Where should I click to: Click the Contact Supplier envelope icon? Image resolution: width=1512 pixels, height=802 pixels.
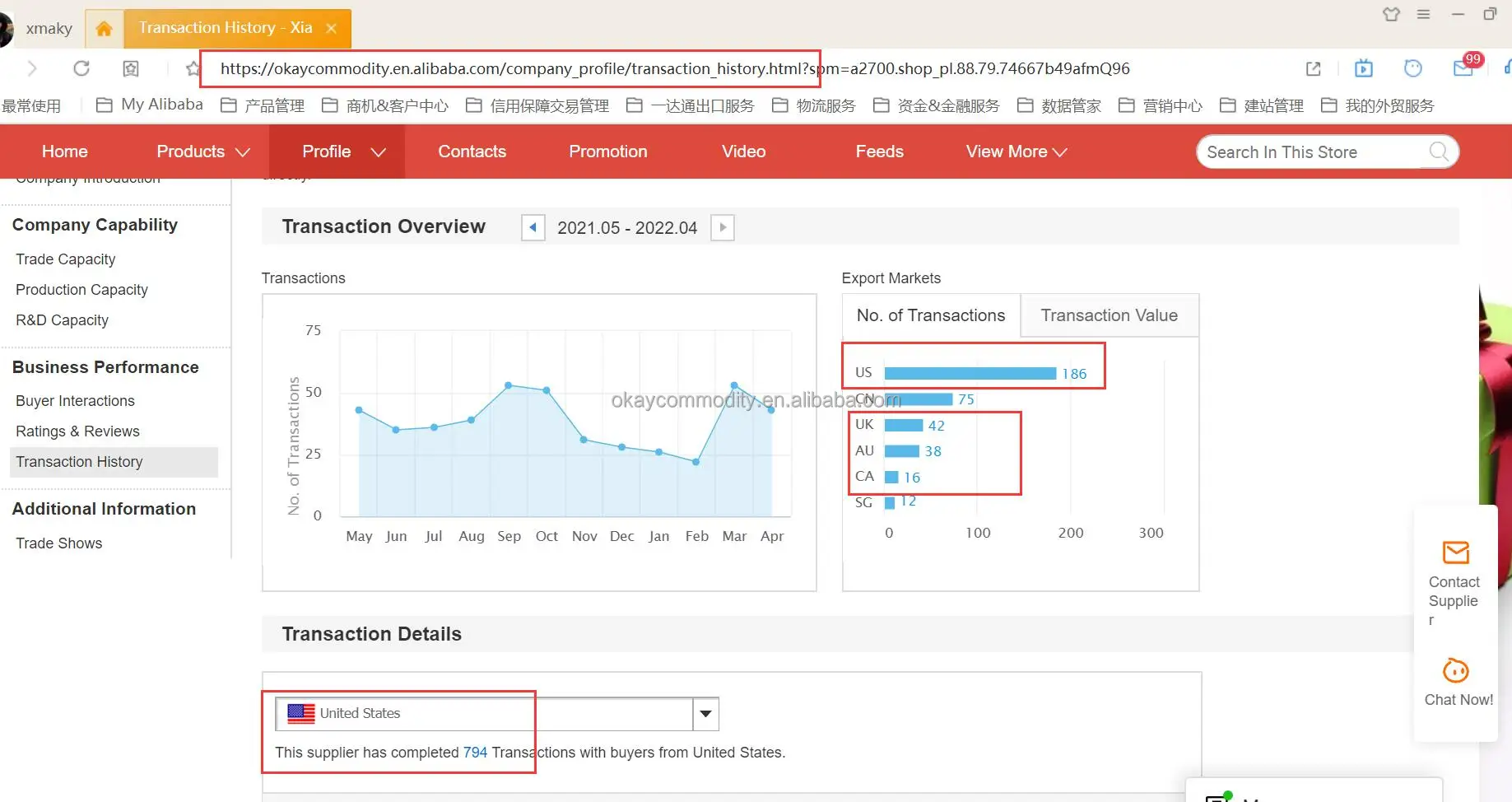pyautogui.click(x=1455, y=553)
